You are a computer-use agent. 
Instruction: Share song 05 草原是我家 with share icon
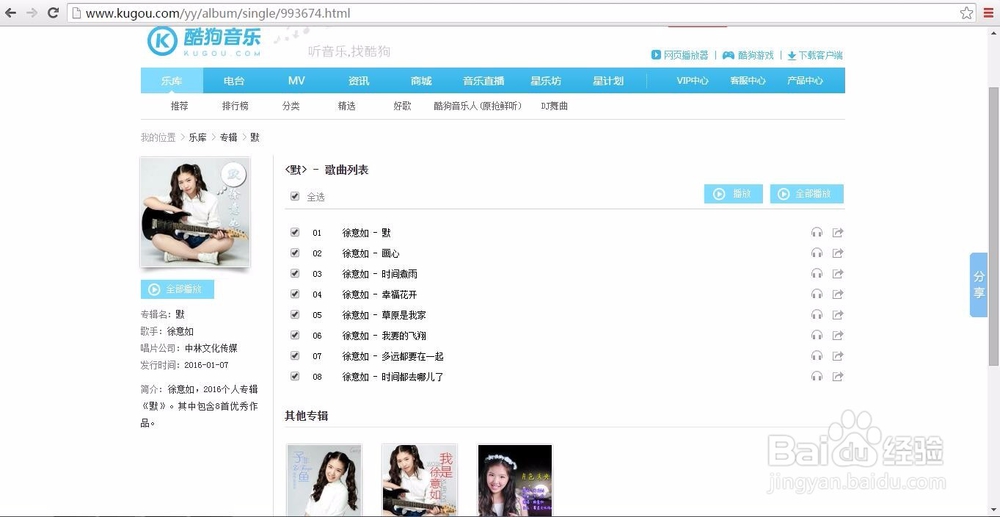click(x=838, y=315)
